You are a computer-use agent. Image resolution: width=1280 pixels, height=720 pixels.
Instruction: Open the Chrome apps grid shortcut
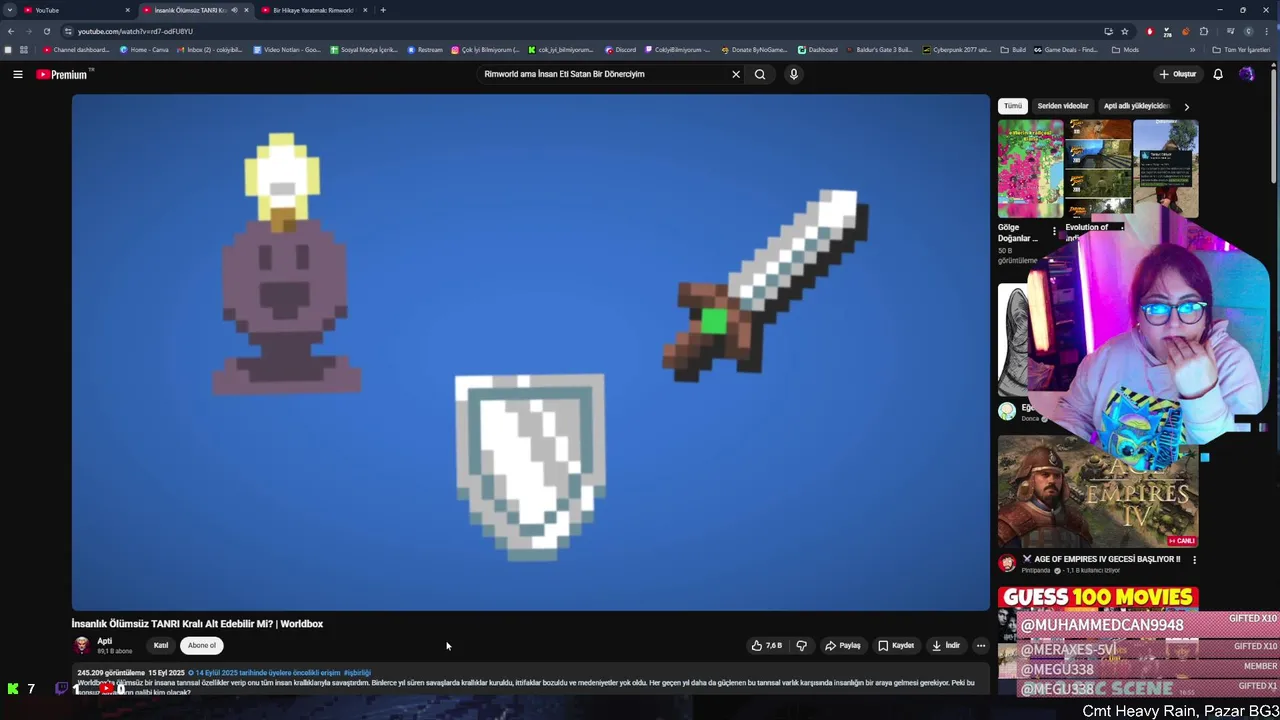pyautogui.click(x=23, y=50)
